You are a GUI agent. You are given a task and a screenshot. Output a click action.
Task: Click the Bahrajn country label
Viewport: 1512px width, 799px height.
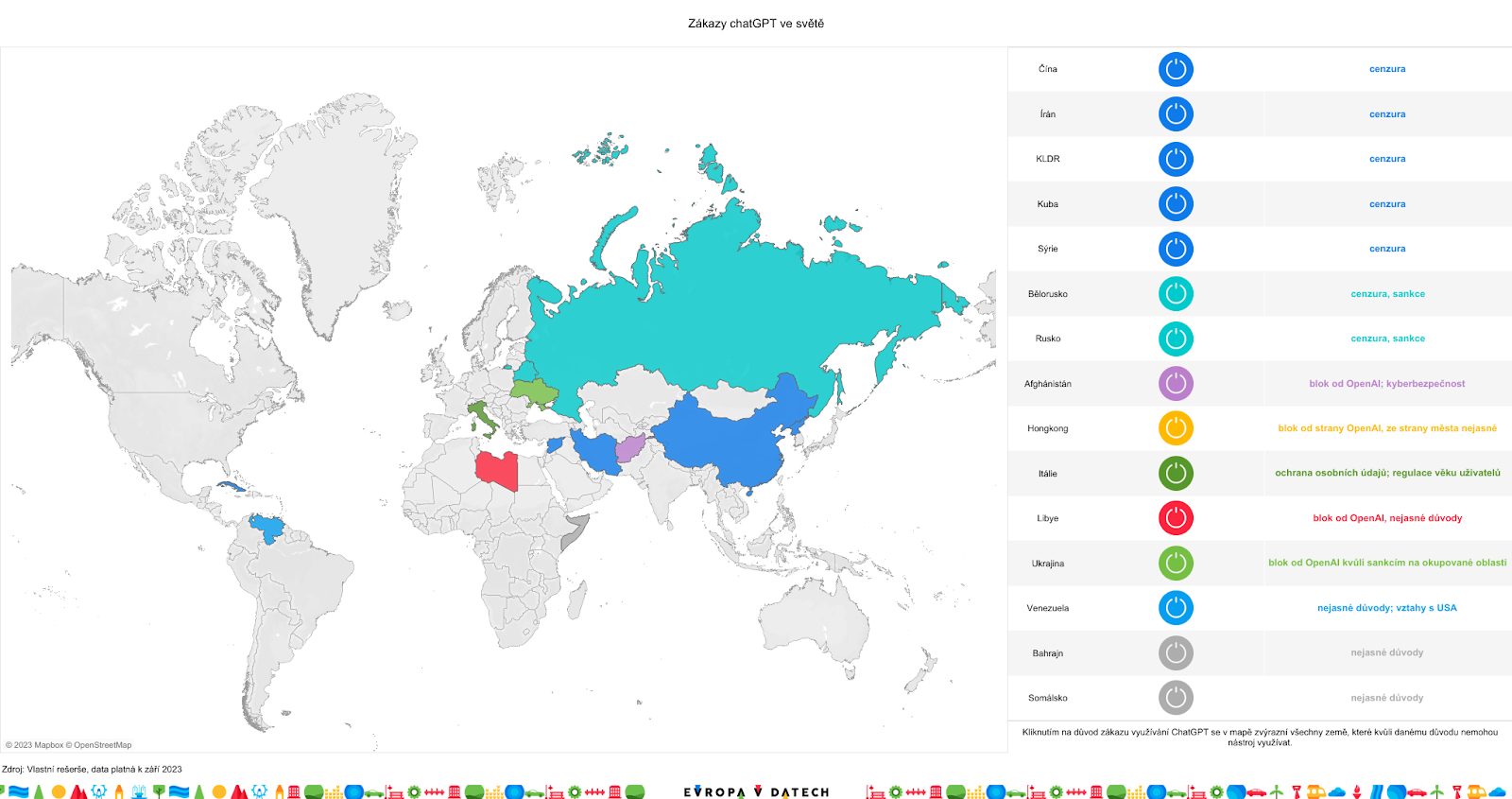tap(1048, 653)
